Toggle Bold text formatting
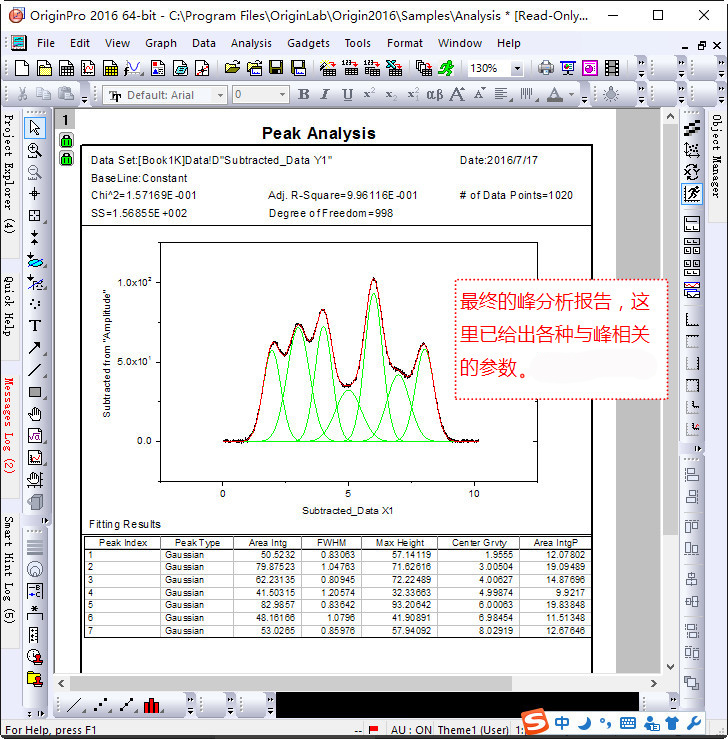 304,94
